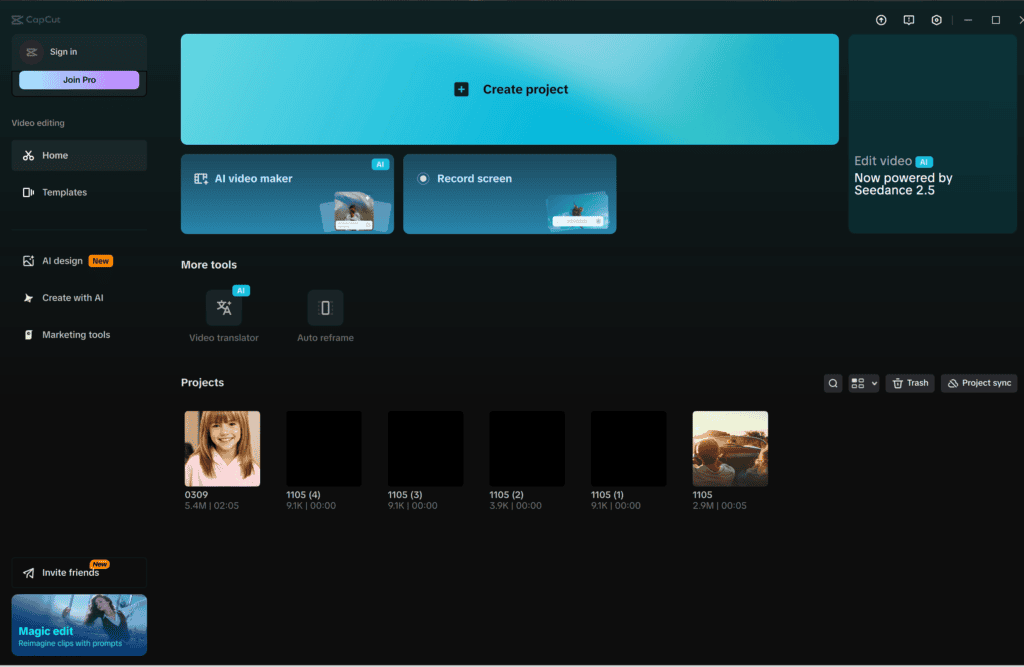The height and width of the screenshot is (667, 1024).
Task: Click the CapCut logo in title bar
Action: click(36, 20)
